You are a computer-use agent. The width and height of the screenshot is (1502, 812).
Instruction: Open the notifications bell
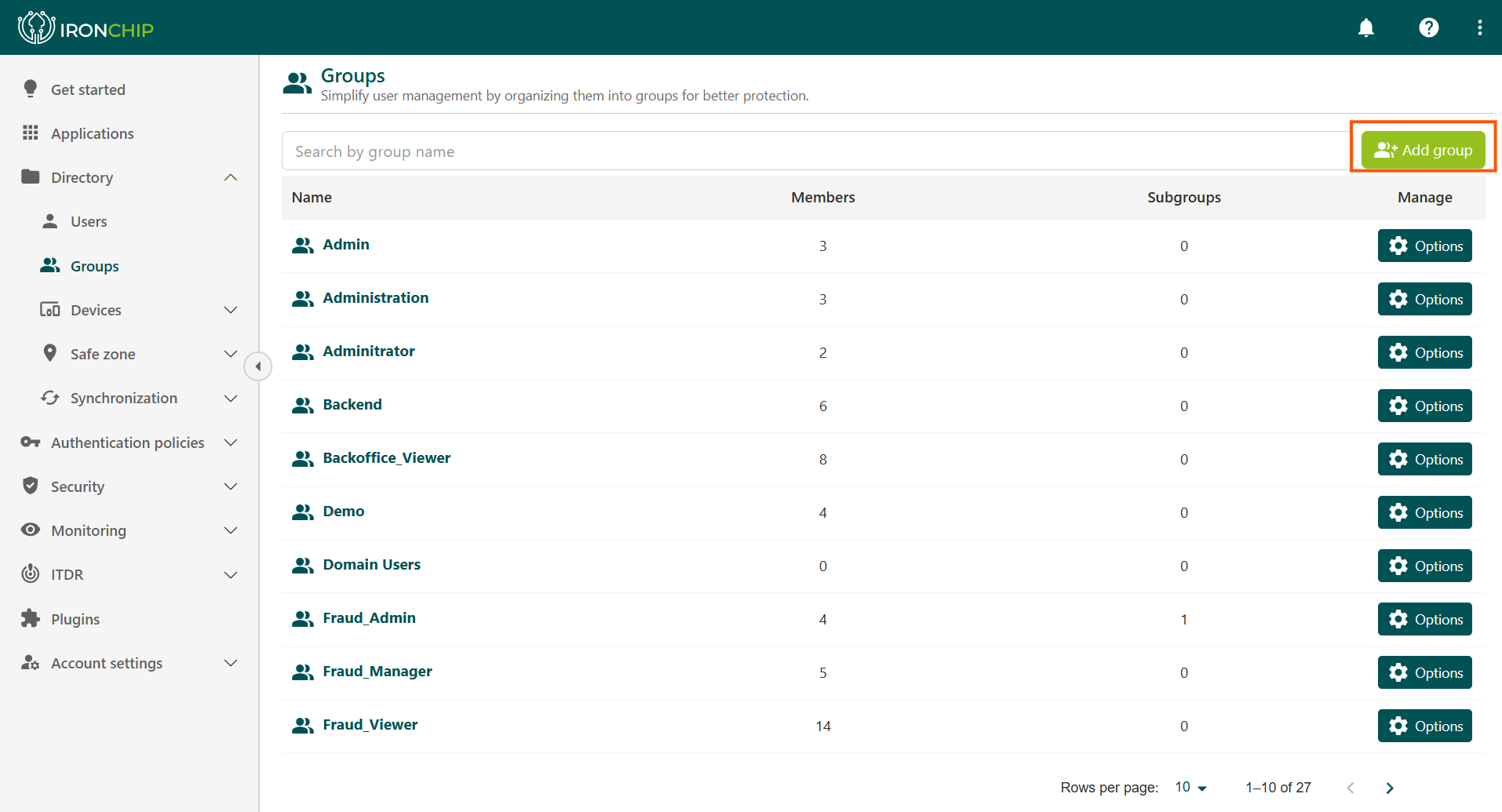(1366, 28)
